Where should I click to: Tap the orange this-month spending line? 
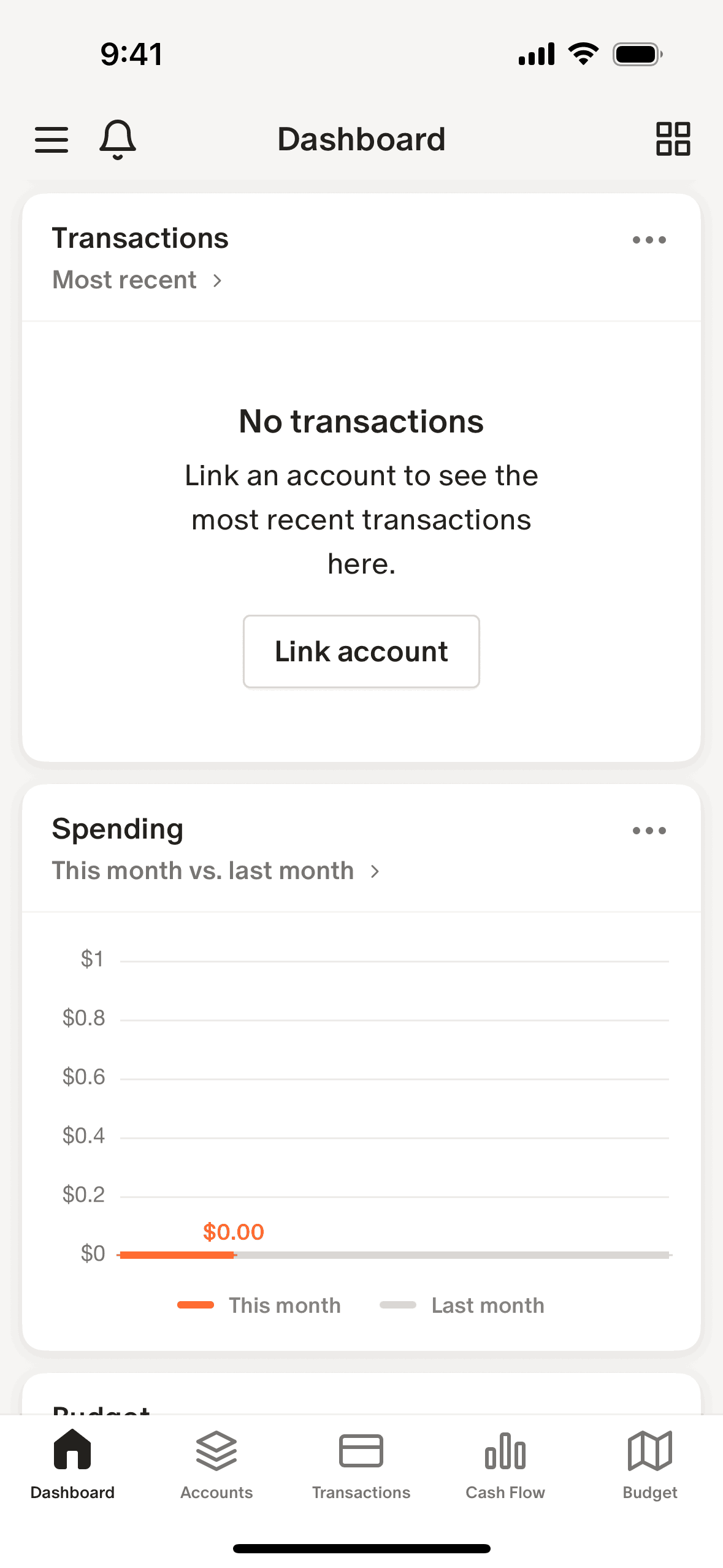pyautogui.click(x=177, y=1255)
